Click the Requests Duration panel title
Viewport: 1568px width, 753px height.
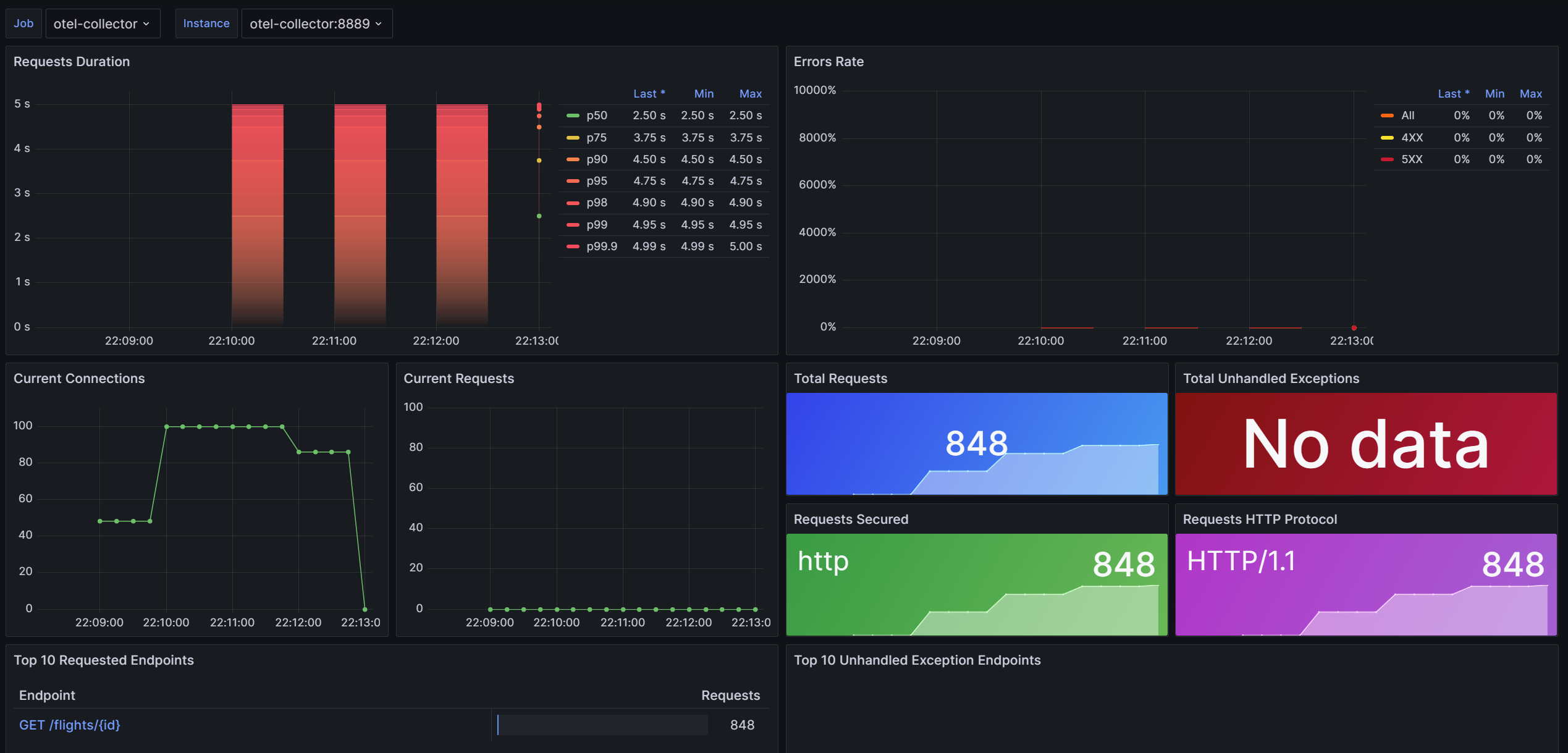(72, 62)
